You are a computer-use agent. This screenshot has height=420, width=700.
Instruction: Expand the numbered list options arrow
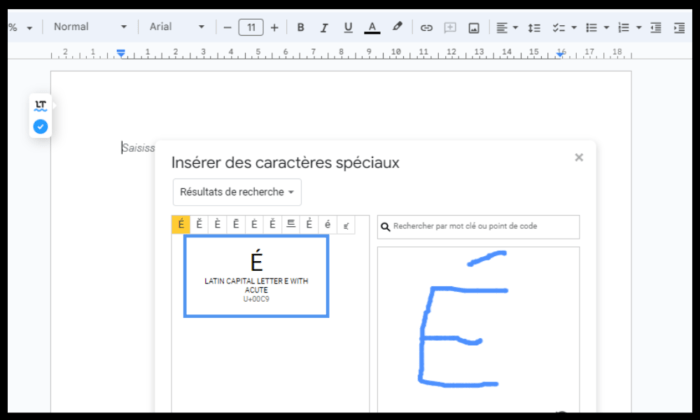pyautogui.click(x=639, y=28)
